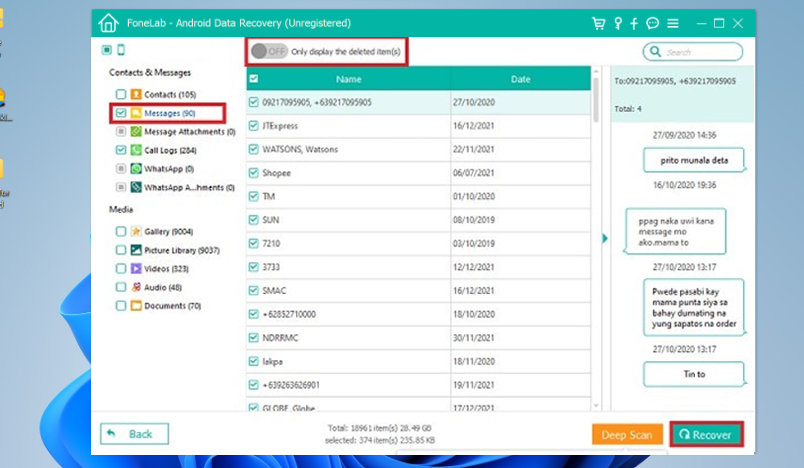804x468 pixels.
Task: Select the Messages (90) label in the sidebar
Action: coord(170,113)
